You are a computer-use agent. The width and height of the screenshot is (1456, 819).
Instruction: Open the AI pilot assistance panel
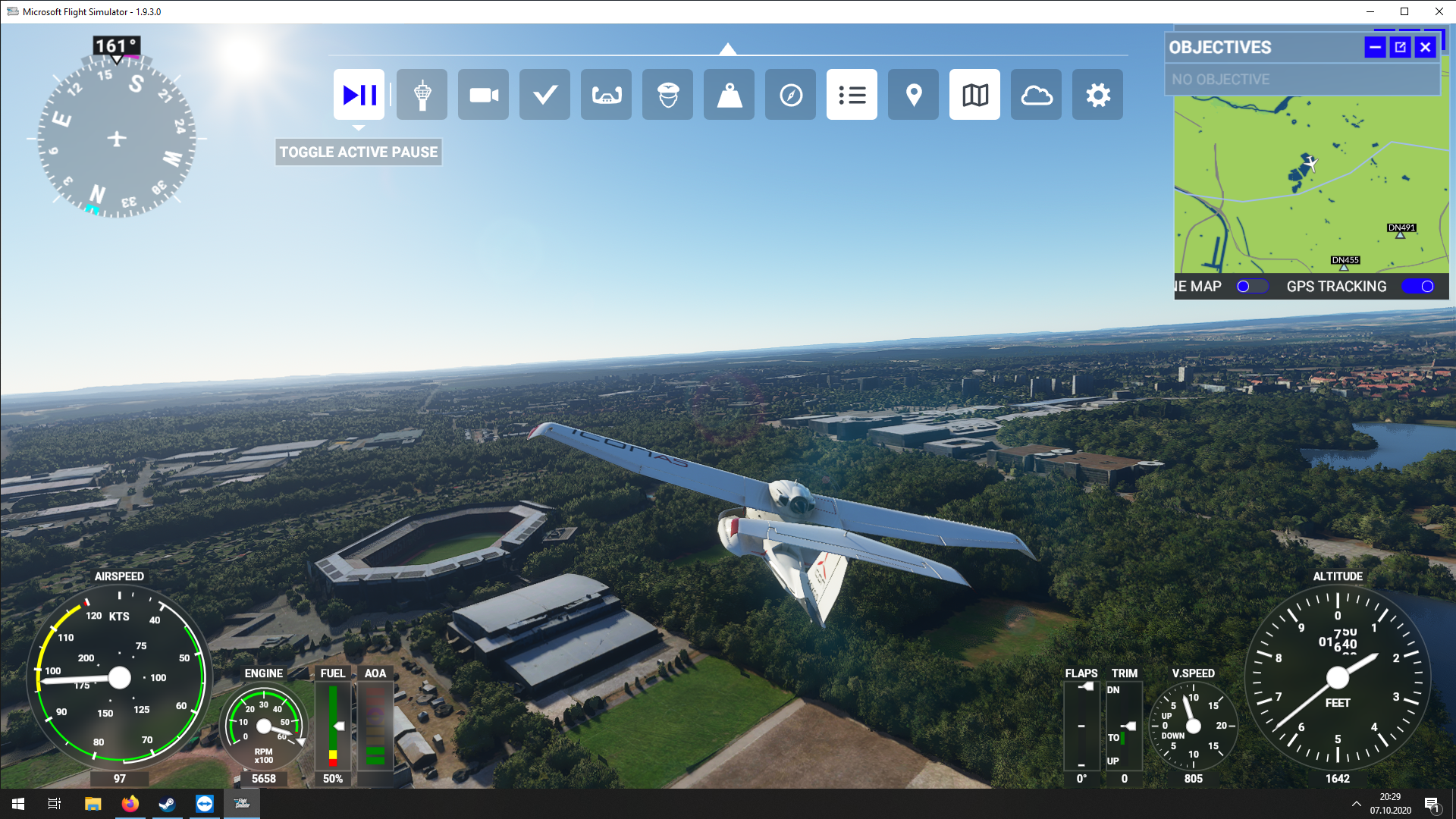[668, 95]
